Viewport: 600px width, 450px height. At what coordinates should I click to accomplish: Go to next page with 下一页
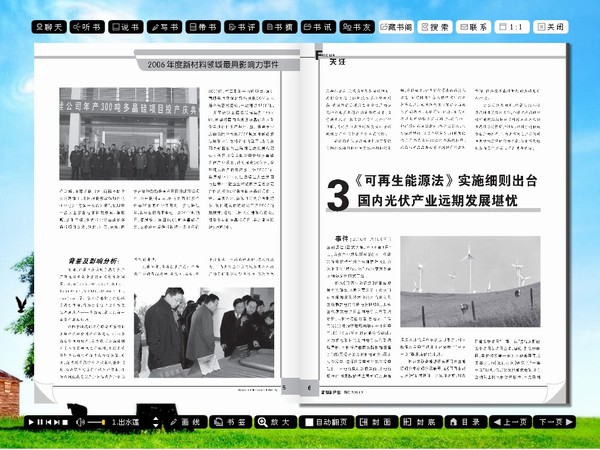(x=554, y=422)
